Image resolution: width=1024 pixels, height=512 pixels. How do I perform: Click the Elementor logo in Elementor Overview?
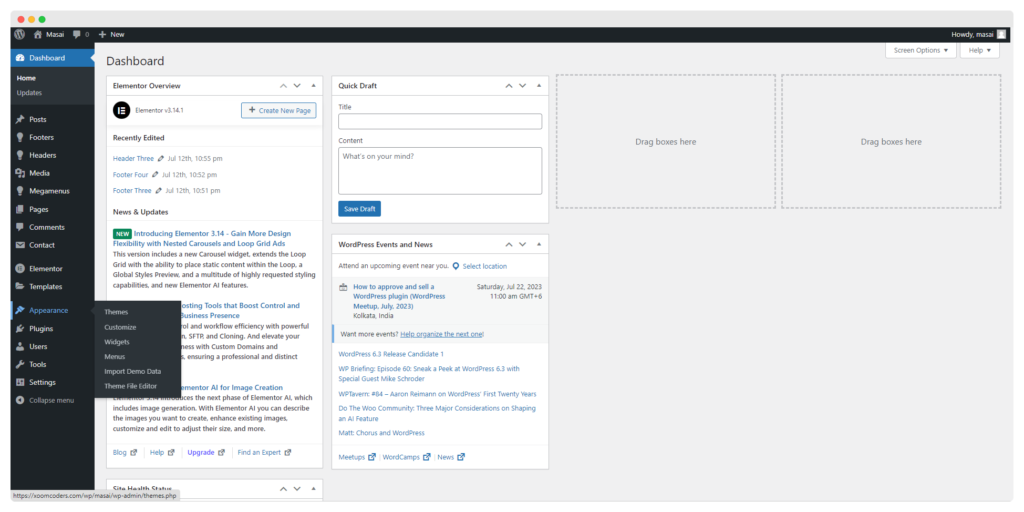(121, 110)
